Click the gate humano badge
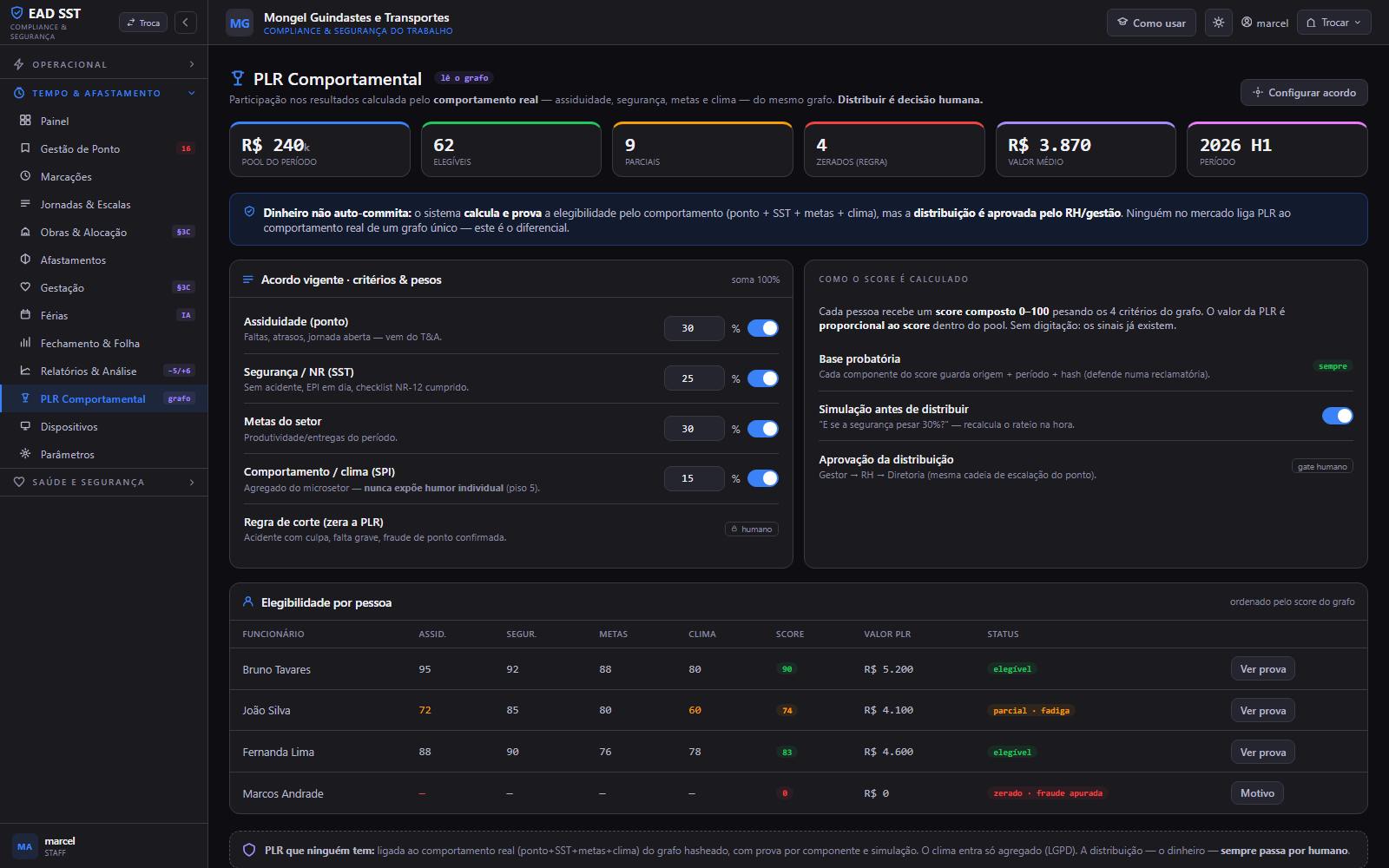Viewport: 1389px width, 868px height. pyautogui.click(x=1322, y=466)
